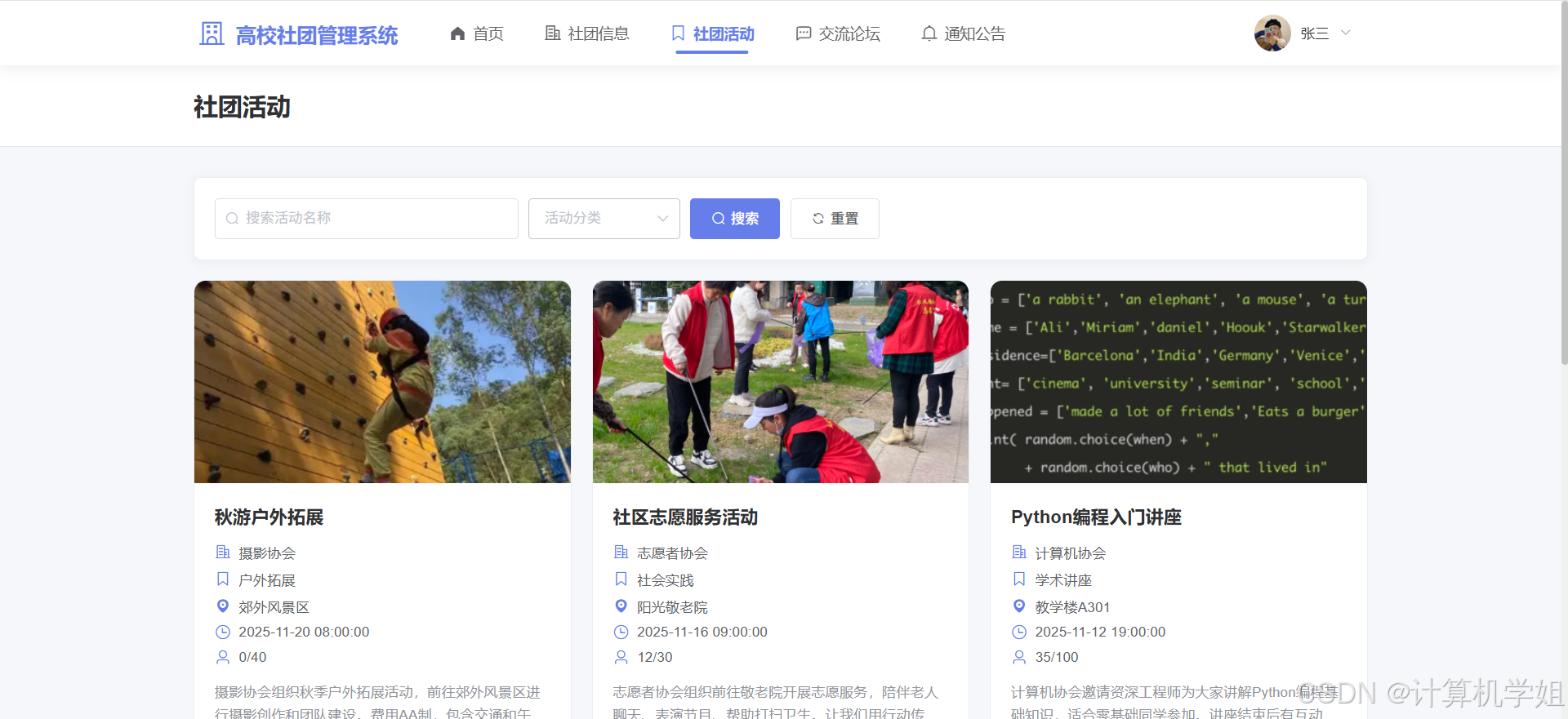
Task: Click the user avatar picture of 张三
Action: pyautogui.click(x=1272, y=33)
